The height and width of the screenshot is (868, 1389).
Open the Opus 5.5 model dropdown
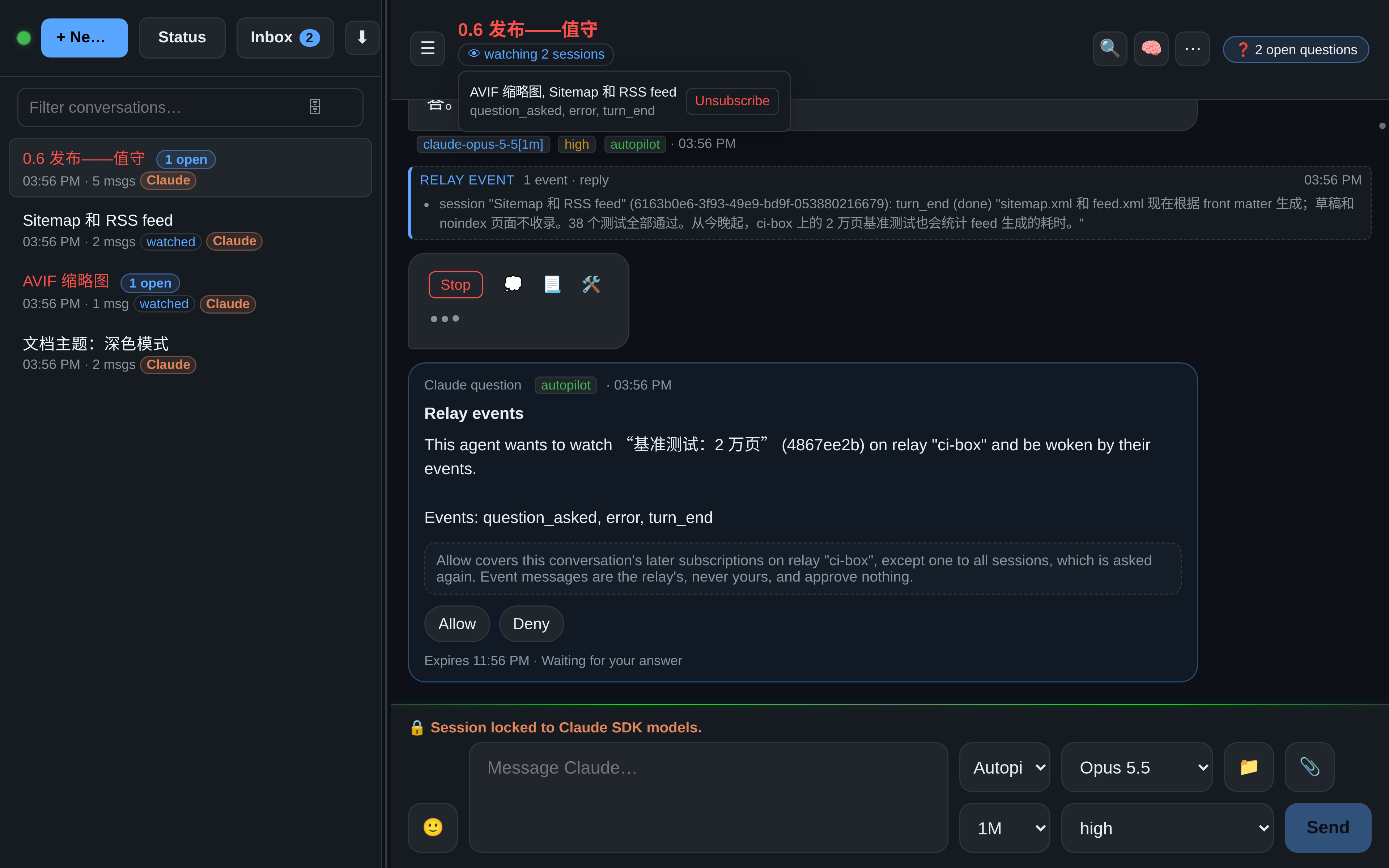pos(1137,767)
